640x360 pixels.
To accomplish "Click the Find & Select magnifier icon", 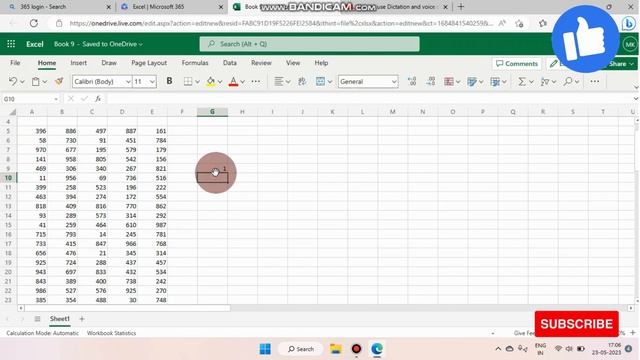I will [568, 82].
